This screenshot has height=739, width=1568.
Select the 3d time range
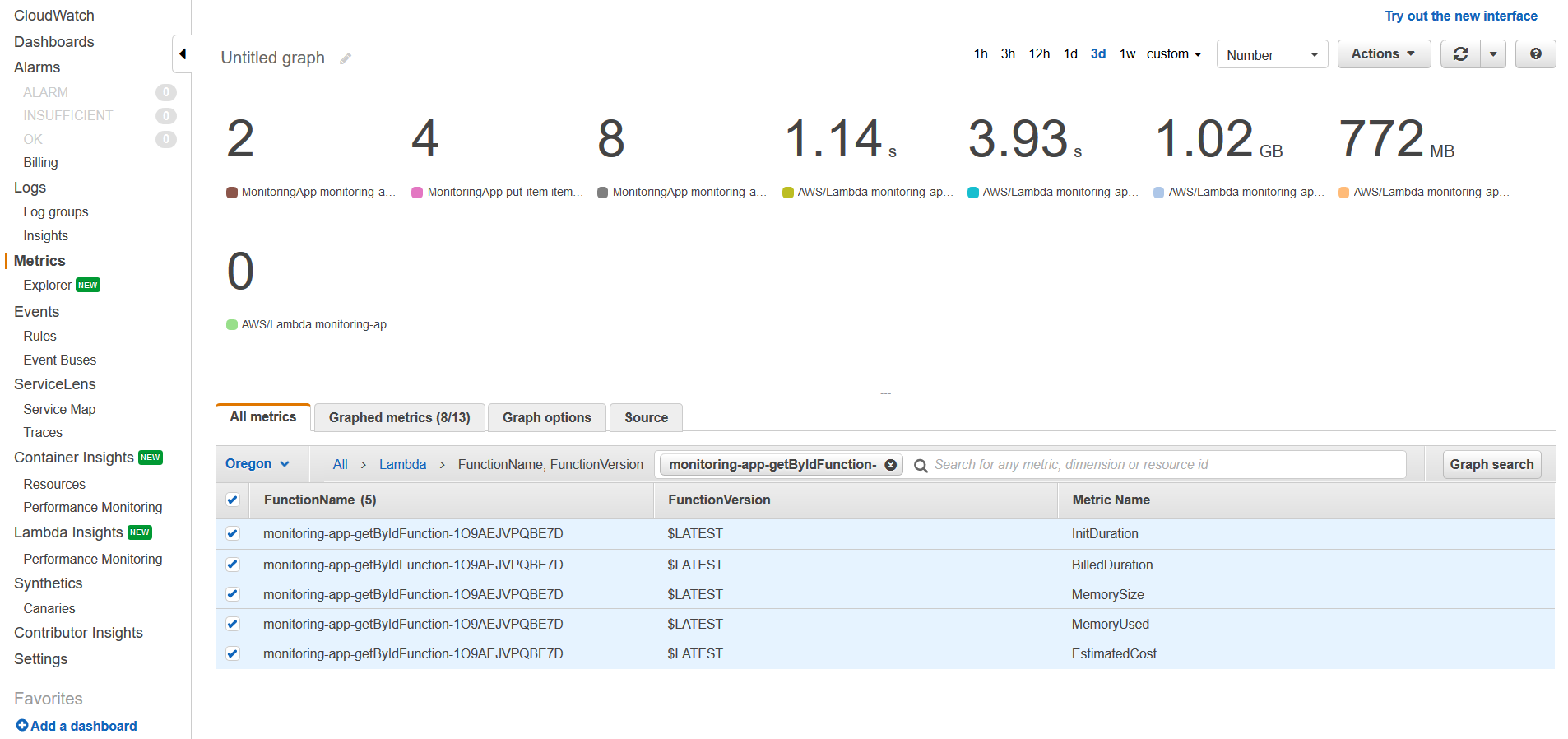[x=1098, y=54]
